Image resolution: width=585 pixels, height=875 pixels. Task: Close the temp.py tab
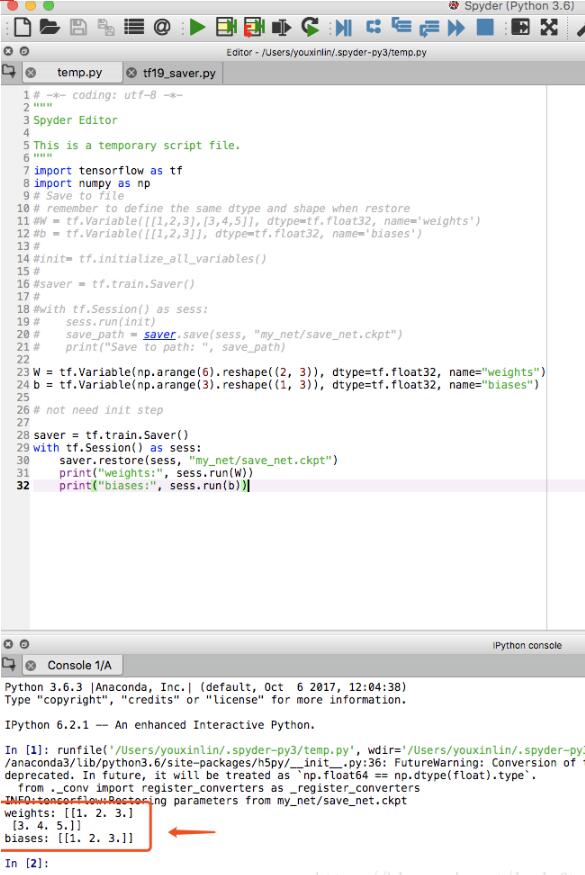[x=31, y=73]
